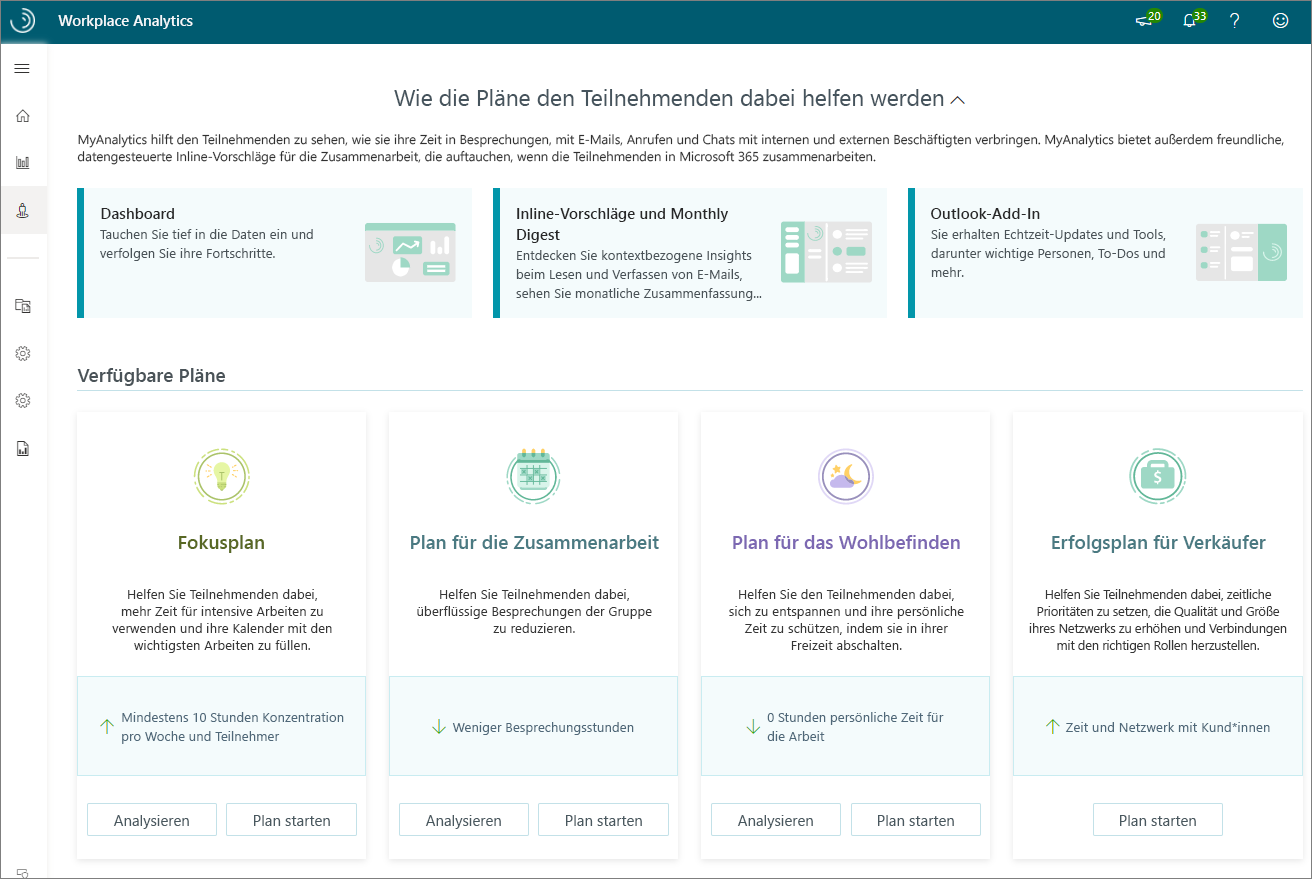The width and height of the screenshot is (1312, 879).
Task: Click the Dashboard card illustration
Action: pyautogui.click(x=410, y=252)
